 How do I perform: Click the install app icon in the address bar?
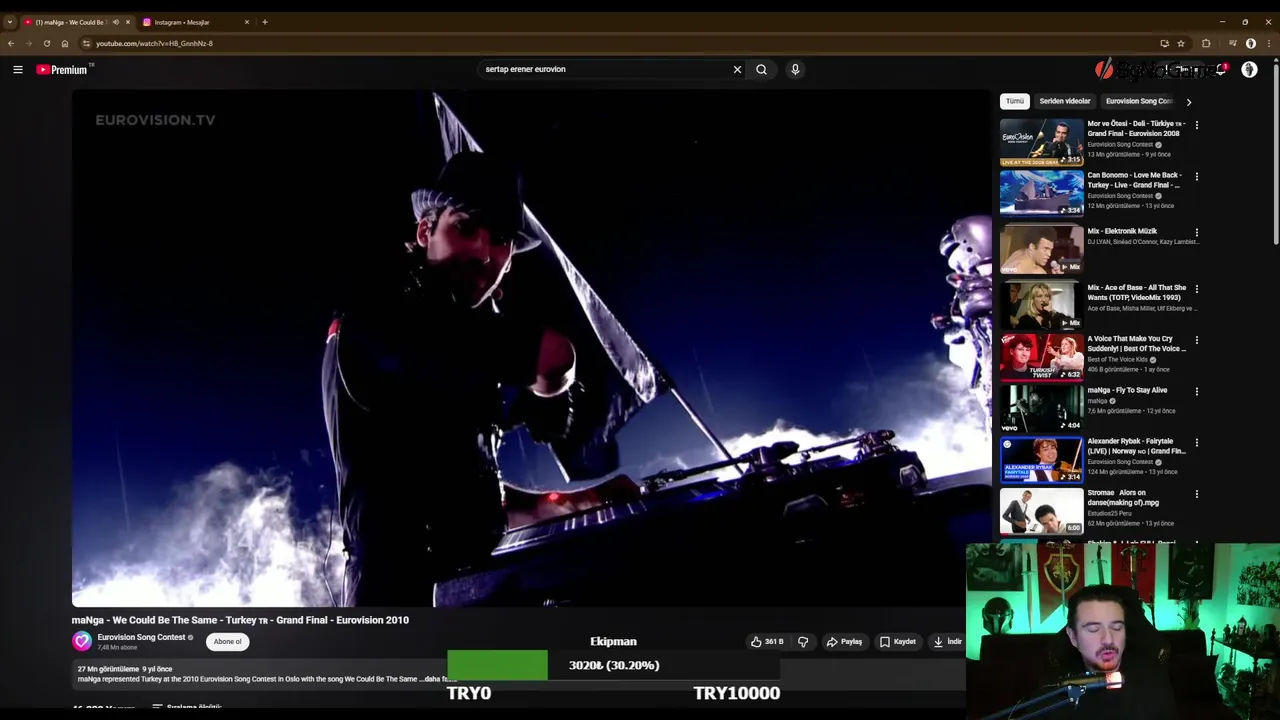click(1164, 43)
